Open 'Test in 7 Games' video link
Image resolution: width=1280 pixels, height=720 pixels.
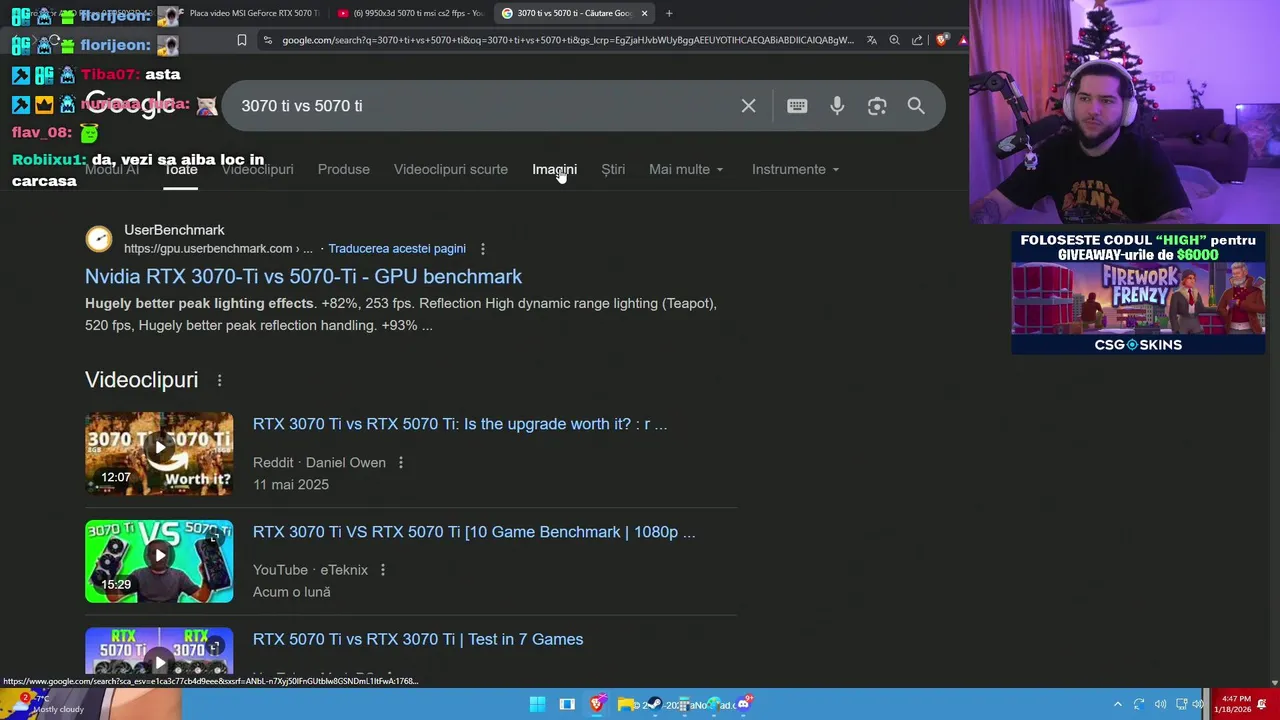coord(418,639)
